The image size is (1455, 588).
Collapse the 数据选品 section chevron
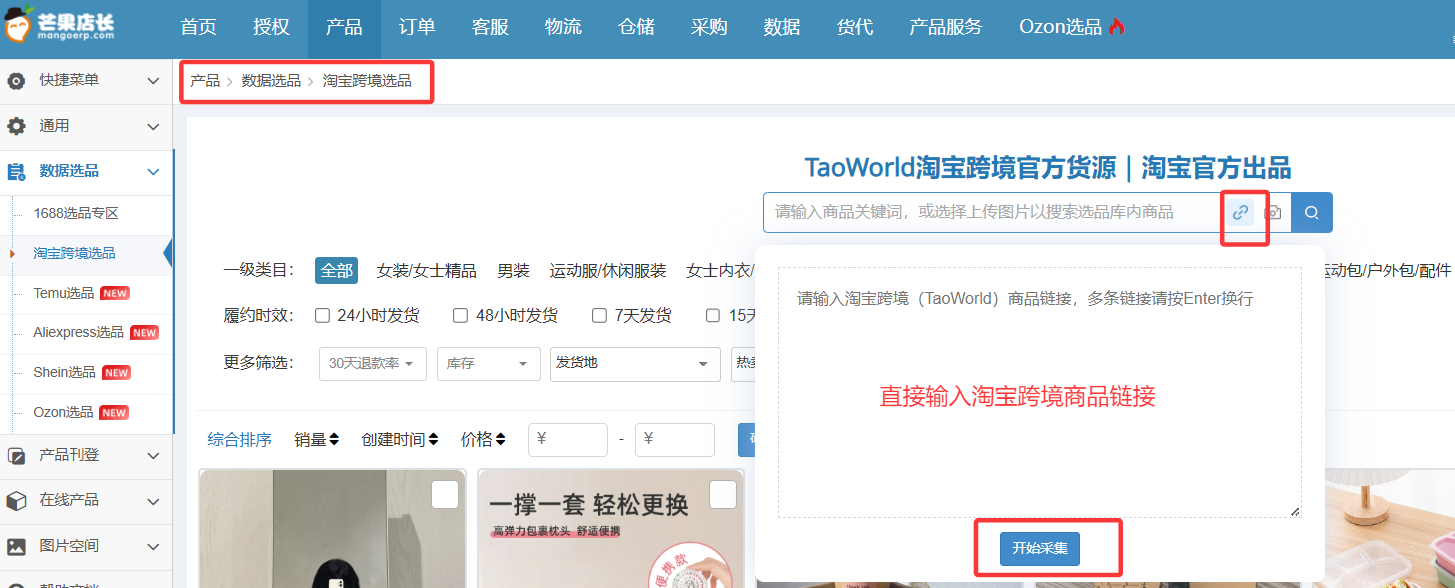pyautogui.click(x=153, y=171)
